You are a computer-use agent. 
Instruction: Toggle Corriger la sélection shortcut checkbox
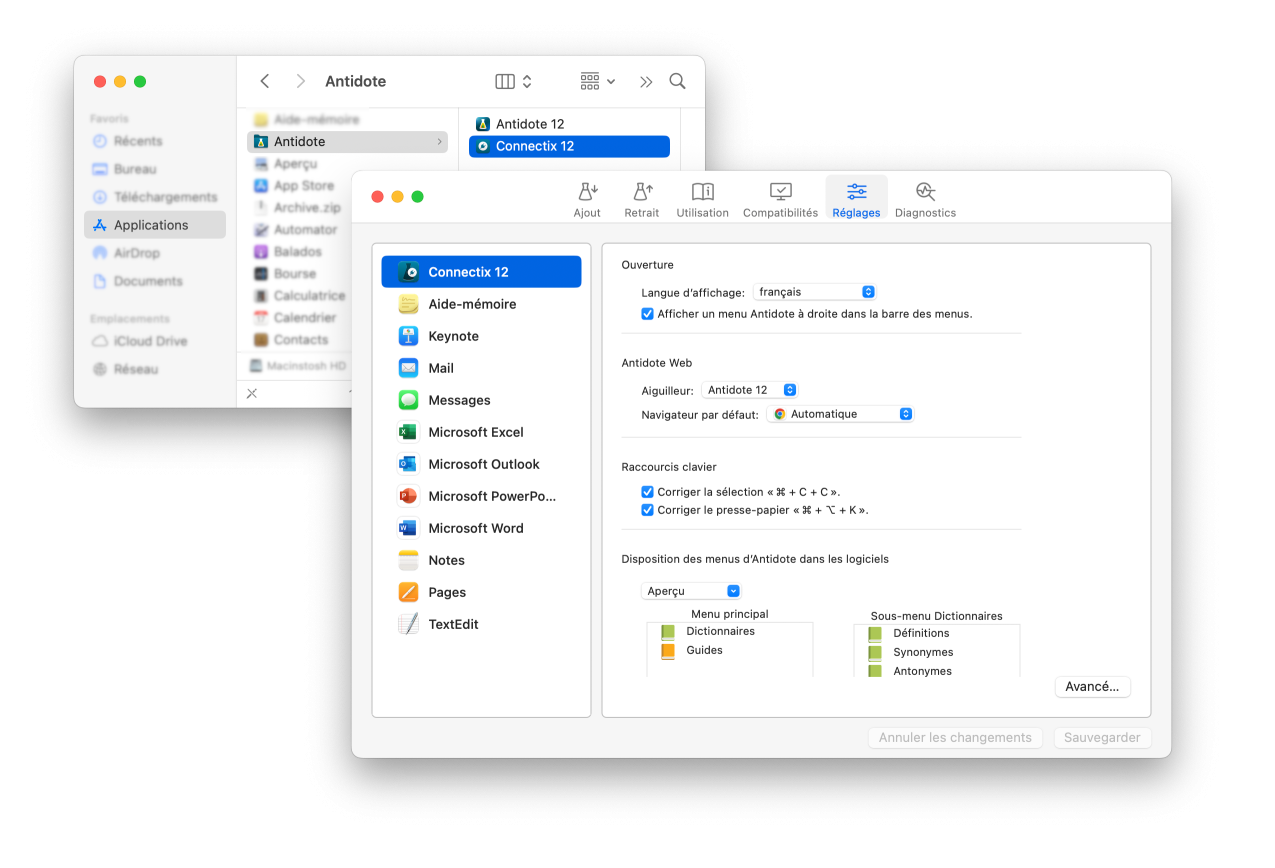(647, 492)
